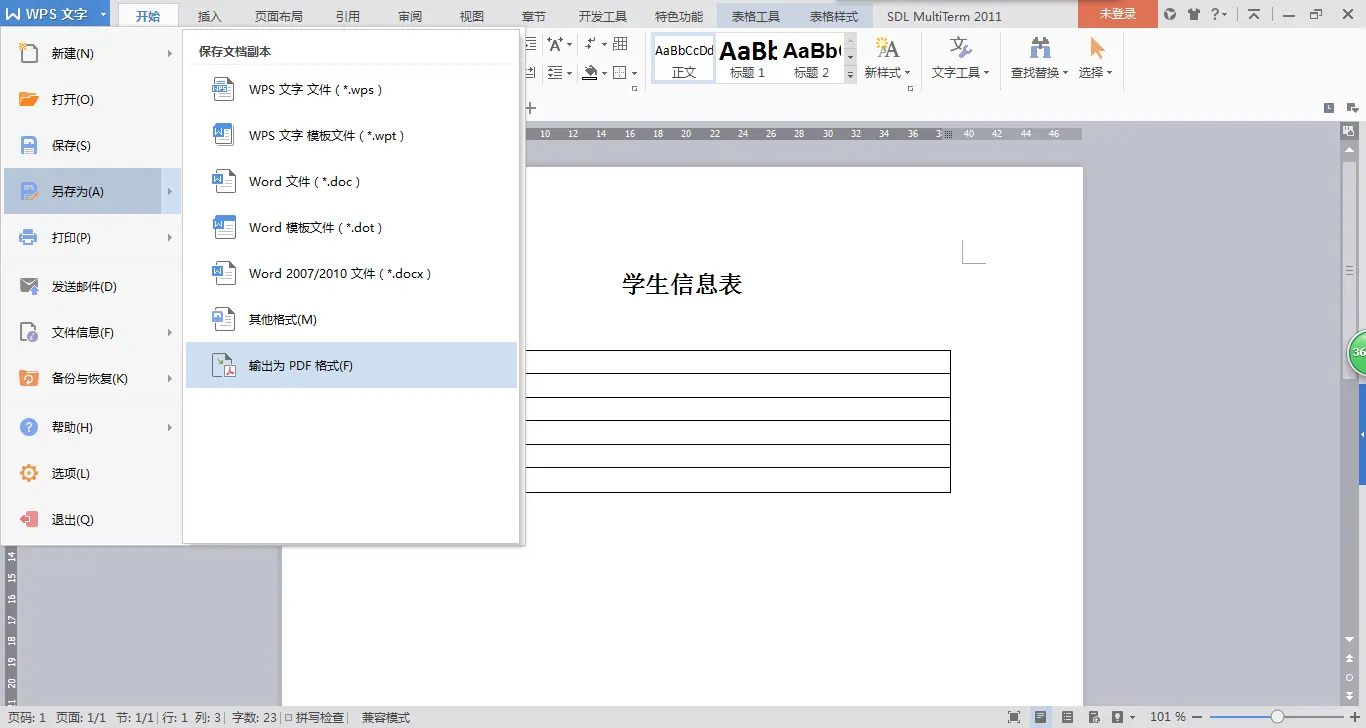Save a copy as WPS 文字 文件 (*.wps)

[x=351, y=90]
